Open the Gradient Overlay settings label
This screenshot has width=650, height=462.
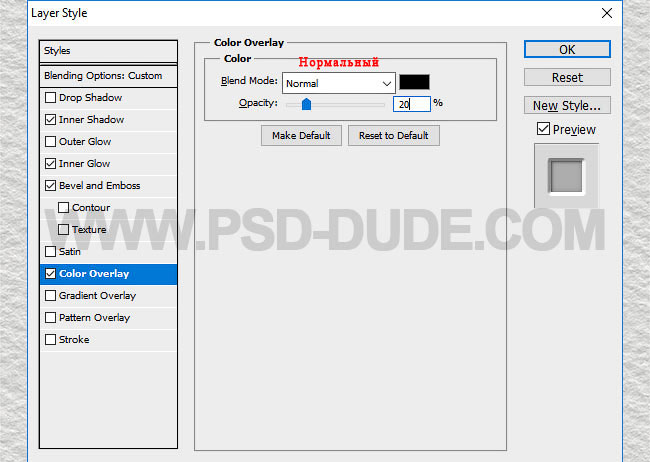[97, 296]
